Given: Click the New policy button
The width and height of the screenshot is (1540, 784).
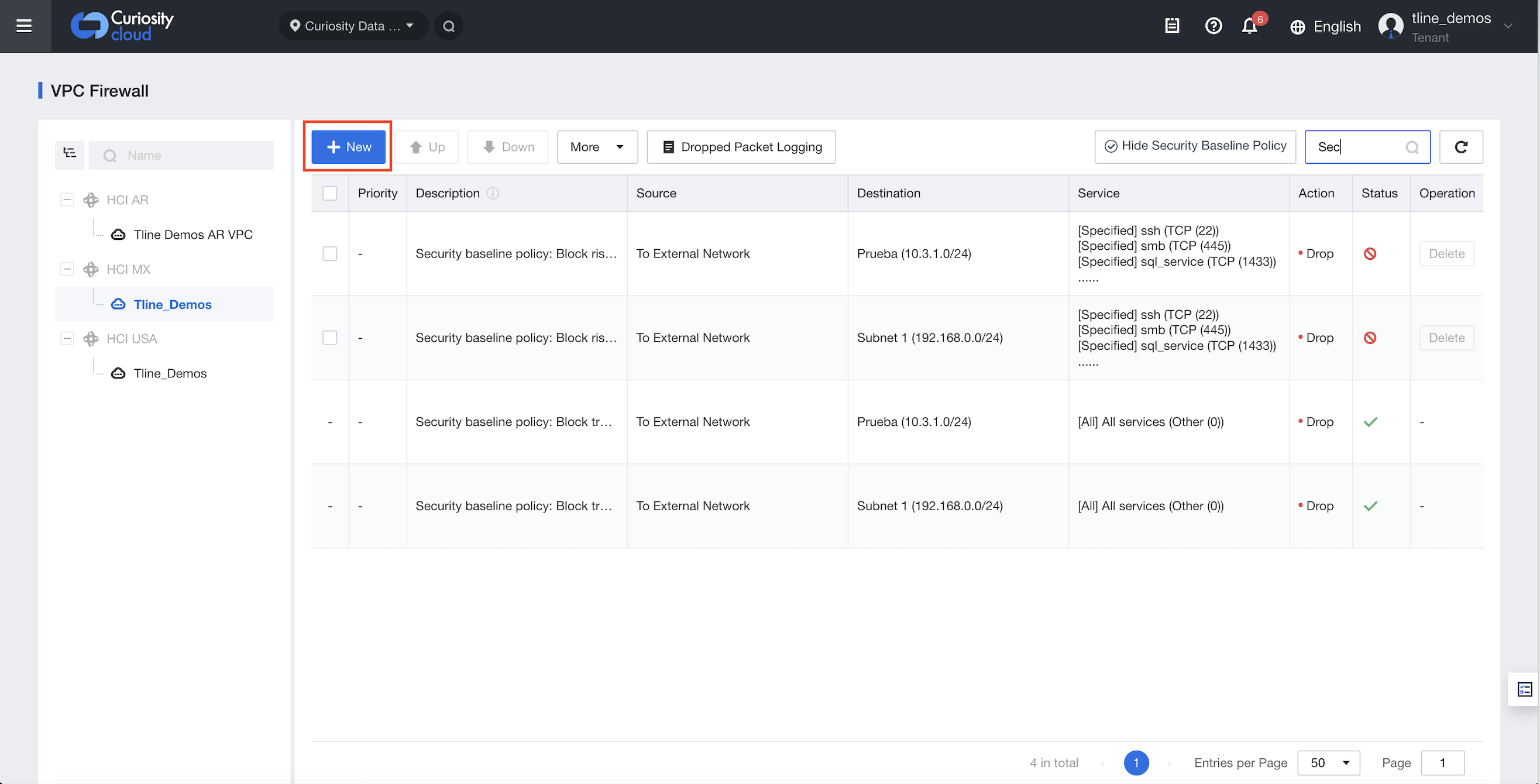Looking at the screenshot, I should 349,147.
